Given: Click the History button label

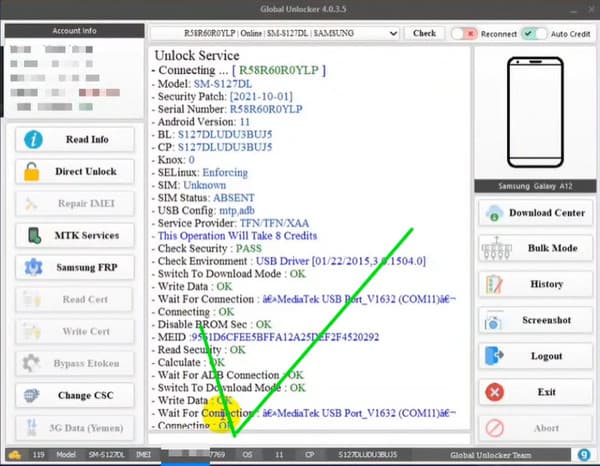Looking at the screenshot, I should (546, 284).
